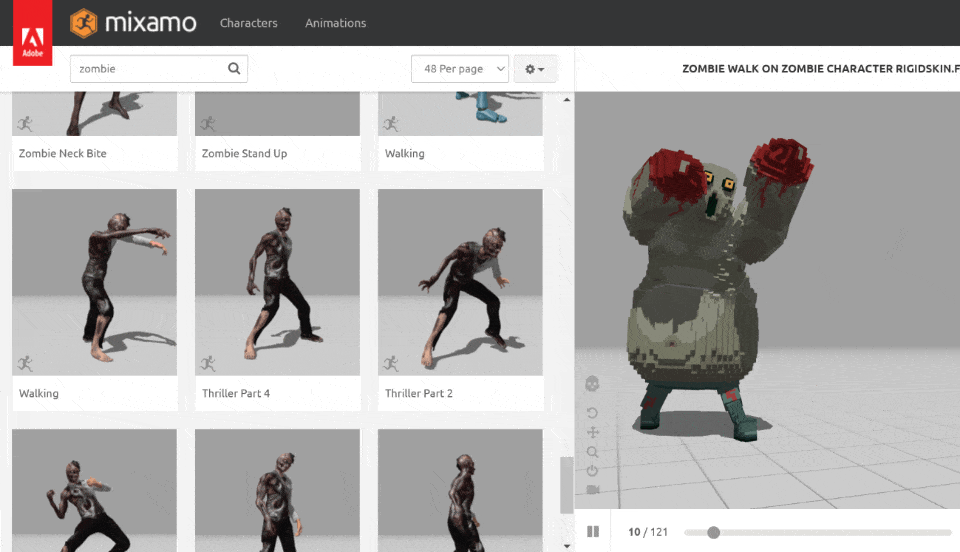Click the Thriller Part 2 label
The height and width of the screenshot is (552, 960).
[x=419, y=393]
